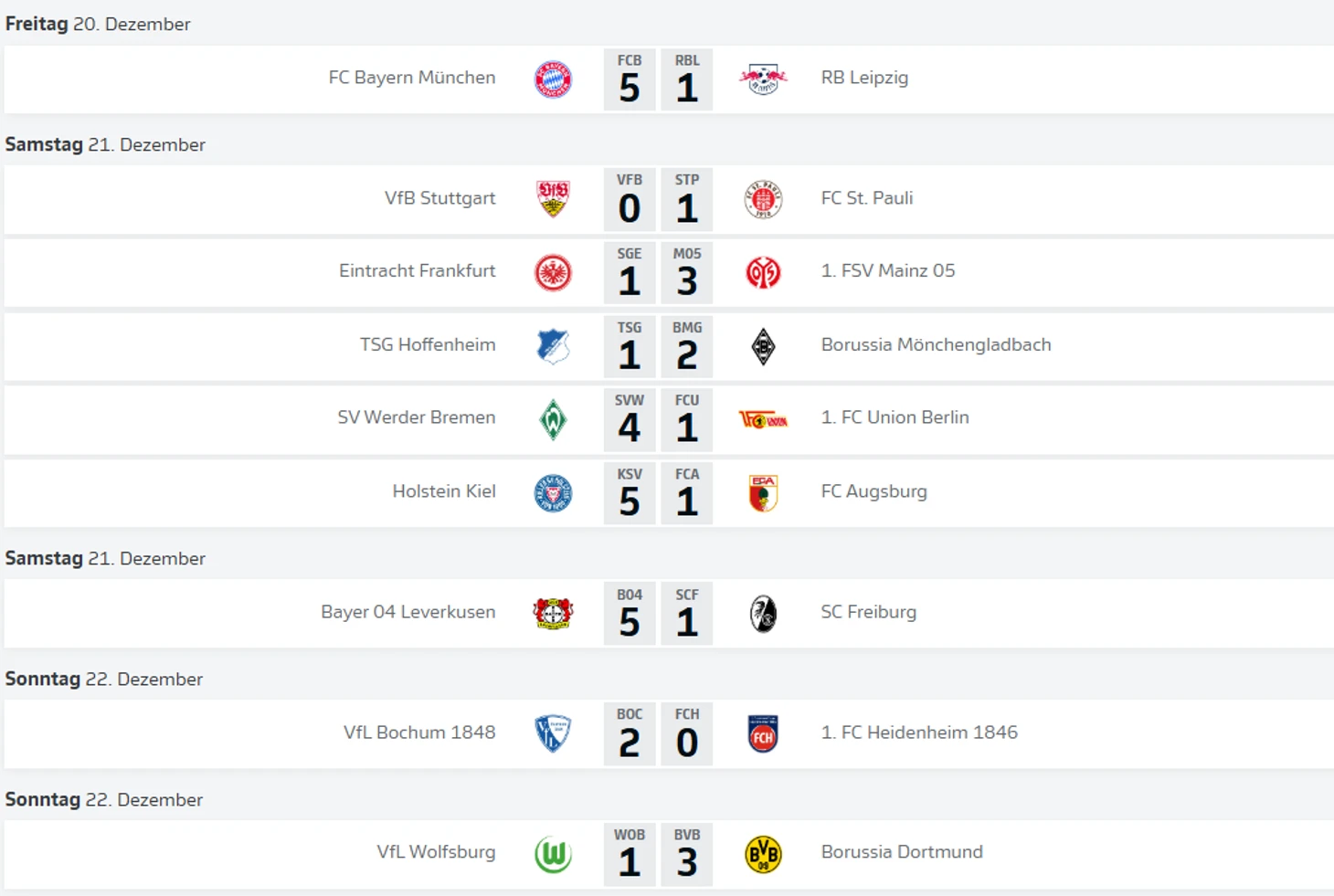Viewport: 1334px width, 896px height.
Task: Open the FC St. Pauli logo
Action: [x=763, y=199]
